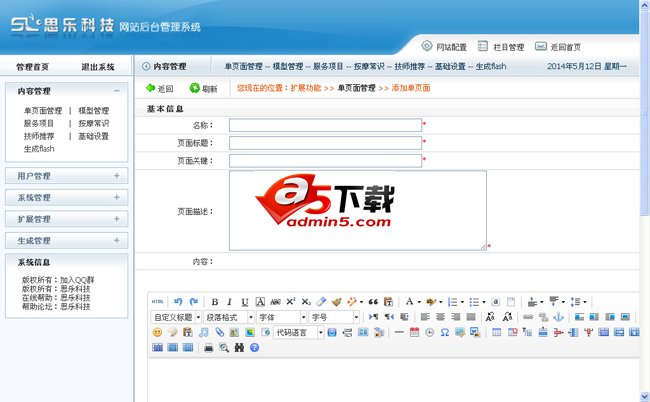Apply italic formatting with the I icon

pyautogui.click(x=230, y=302)
